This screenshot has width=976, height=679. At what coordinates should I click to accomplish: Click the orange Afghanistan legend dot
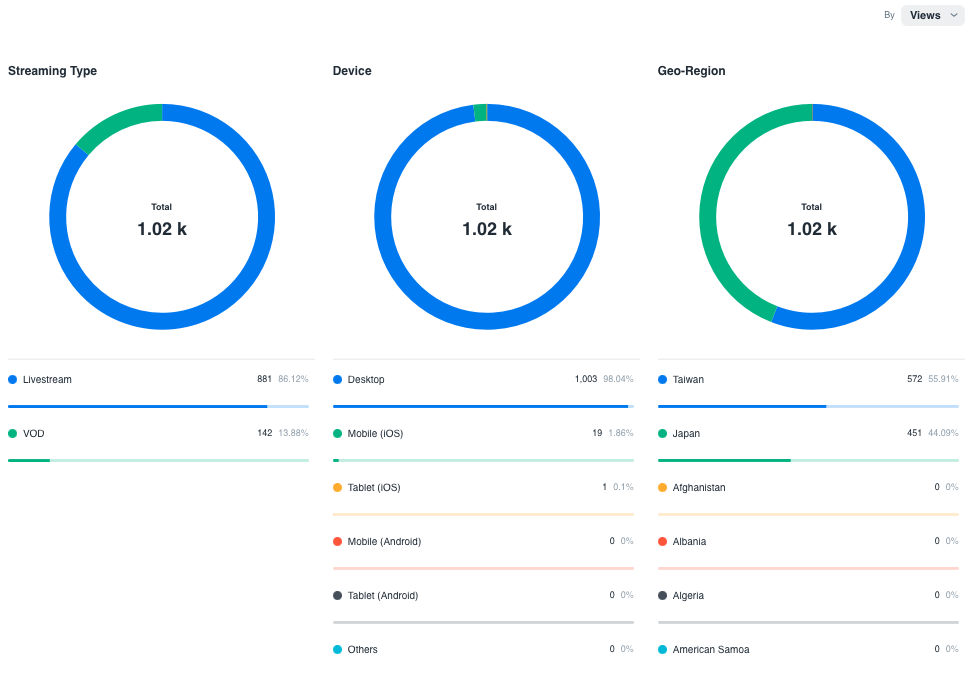click(663, 488)
